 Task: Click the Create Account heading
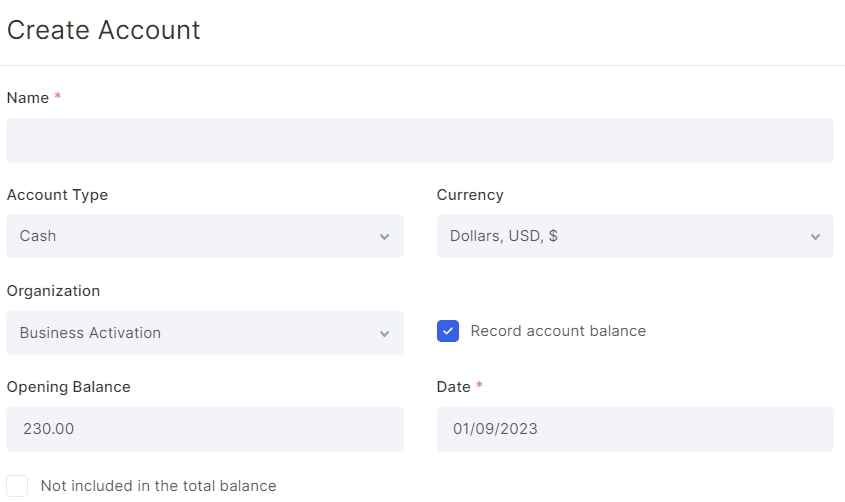103,30
